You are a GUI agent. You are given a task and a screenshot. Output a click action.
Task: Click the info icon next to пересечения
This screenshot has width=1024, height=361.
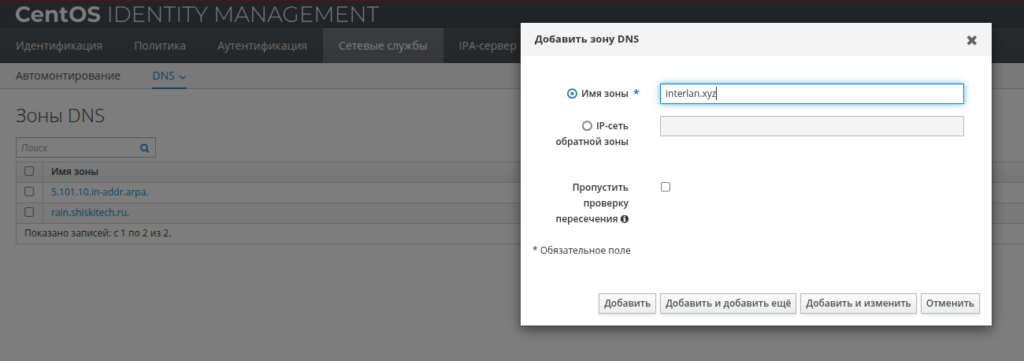pos(624,219)
